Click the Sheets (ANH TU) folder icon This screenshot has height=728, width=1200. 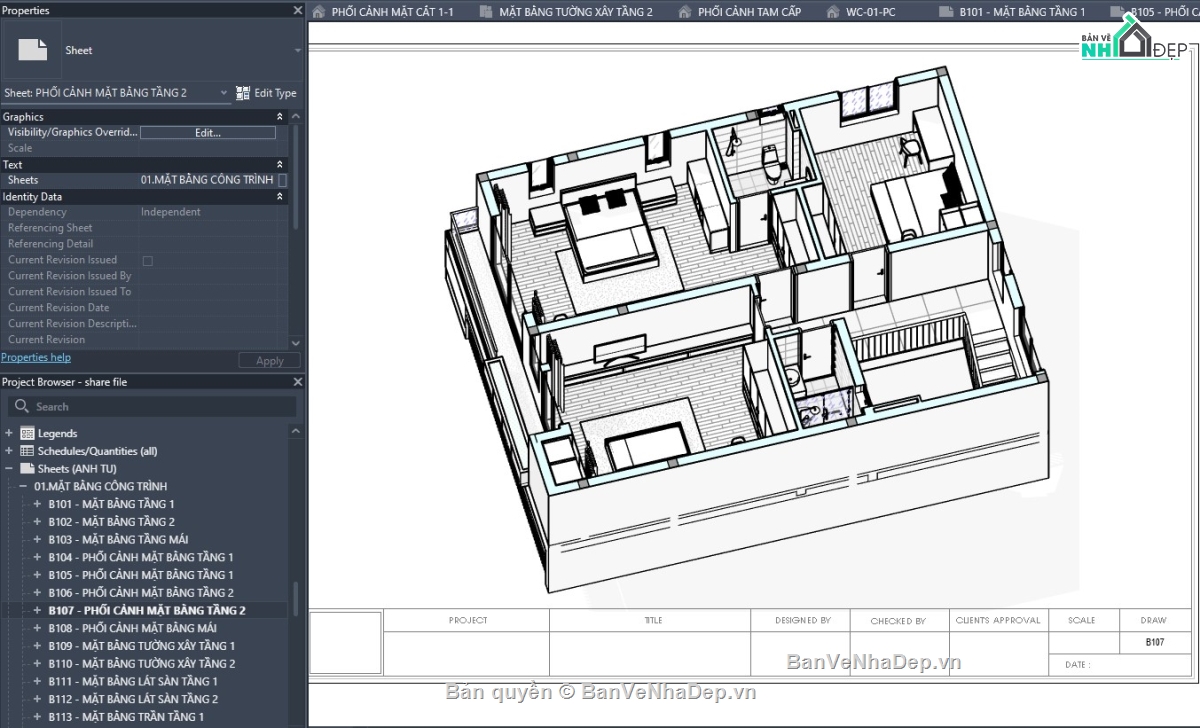click(x=27, y=468)
